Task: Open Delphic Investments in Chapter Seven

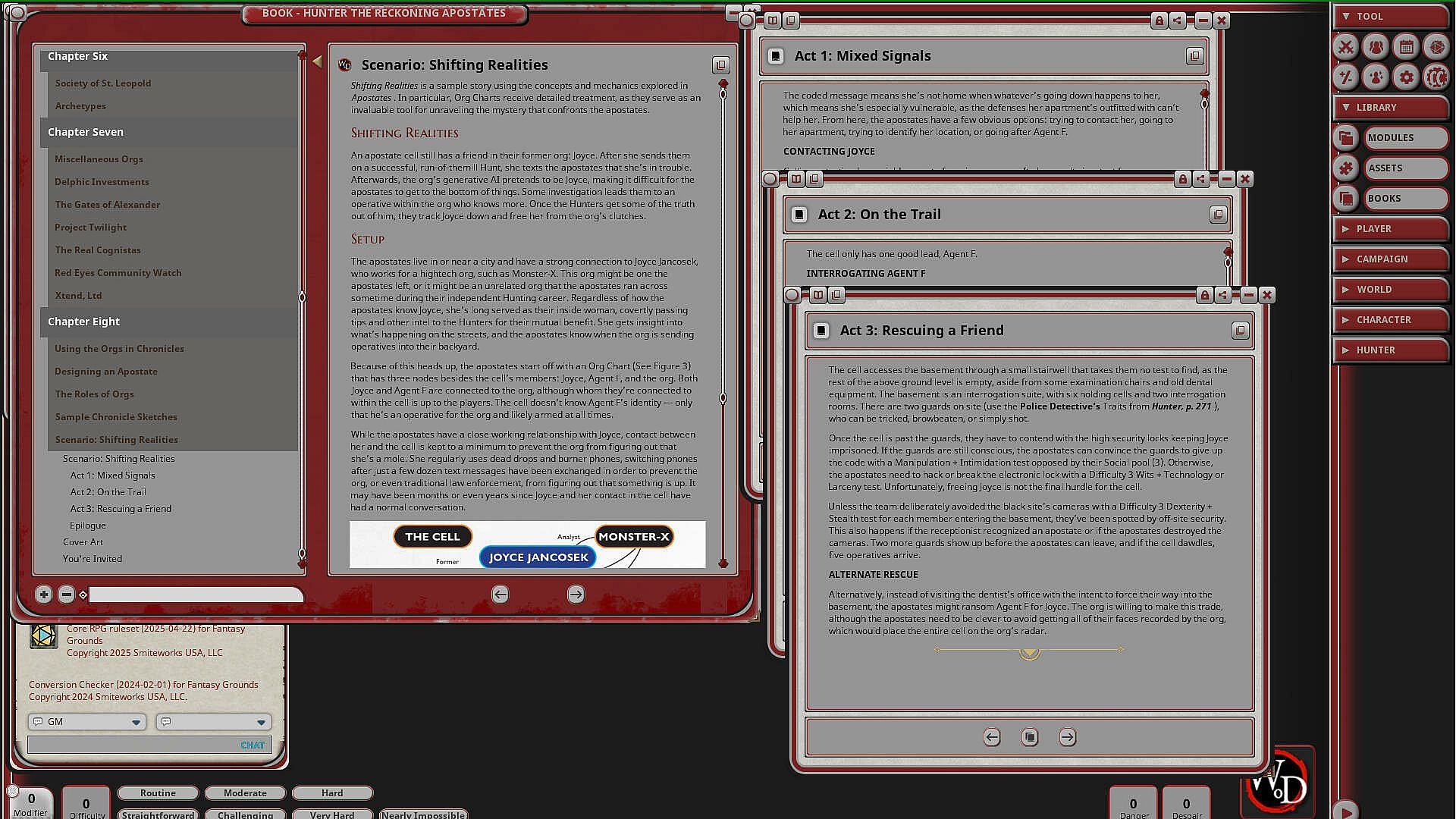Action: tap(102, 182)
